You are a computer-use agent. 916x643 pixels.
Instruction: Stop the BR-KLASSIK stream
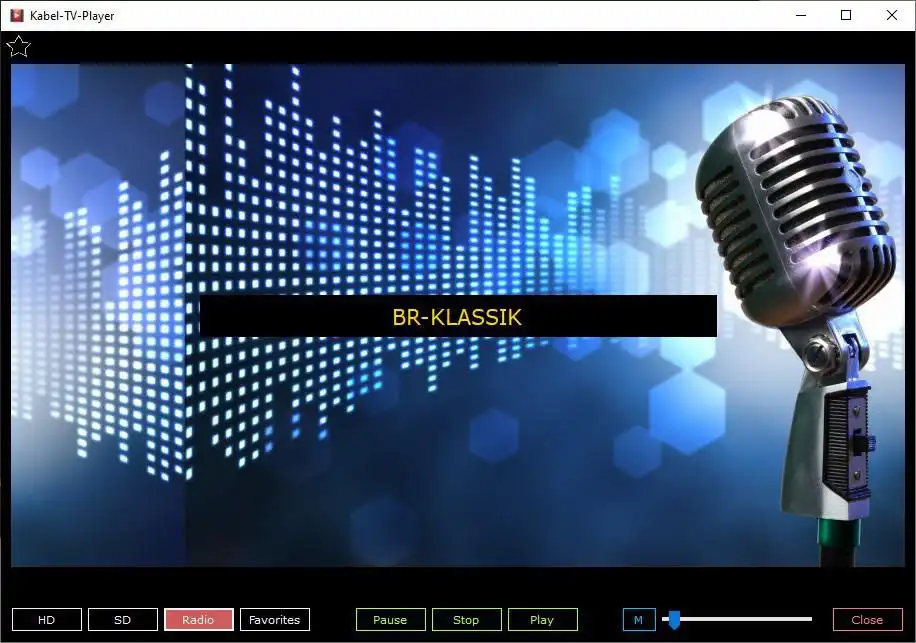(466, 620)
